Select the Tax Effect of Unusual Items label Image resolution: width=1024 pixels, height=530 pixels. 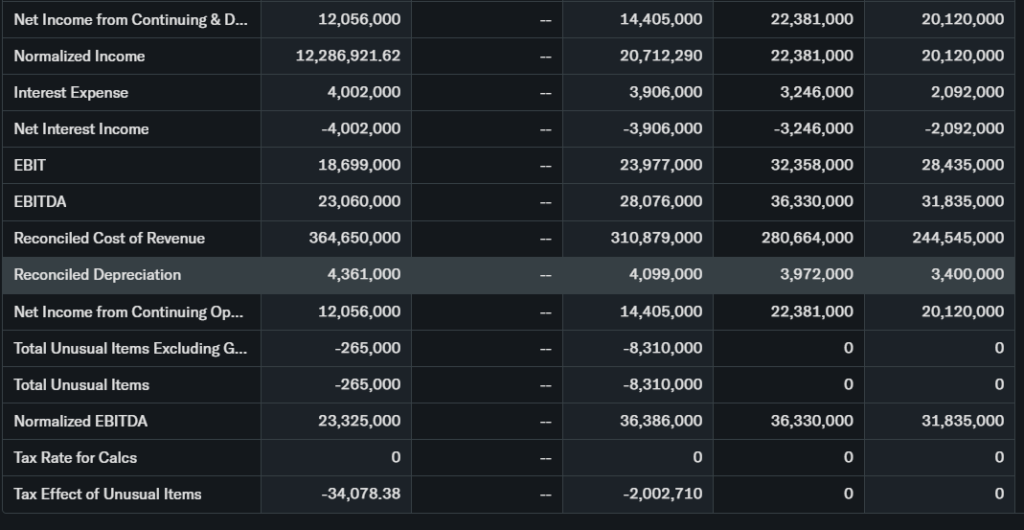(x=107, y=494)
